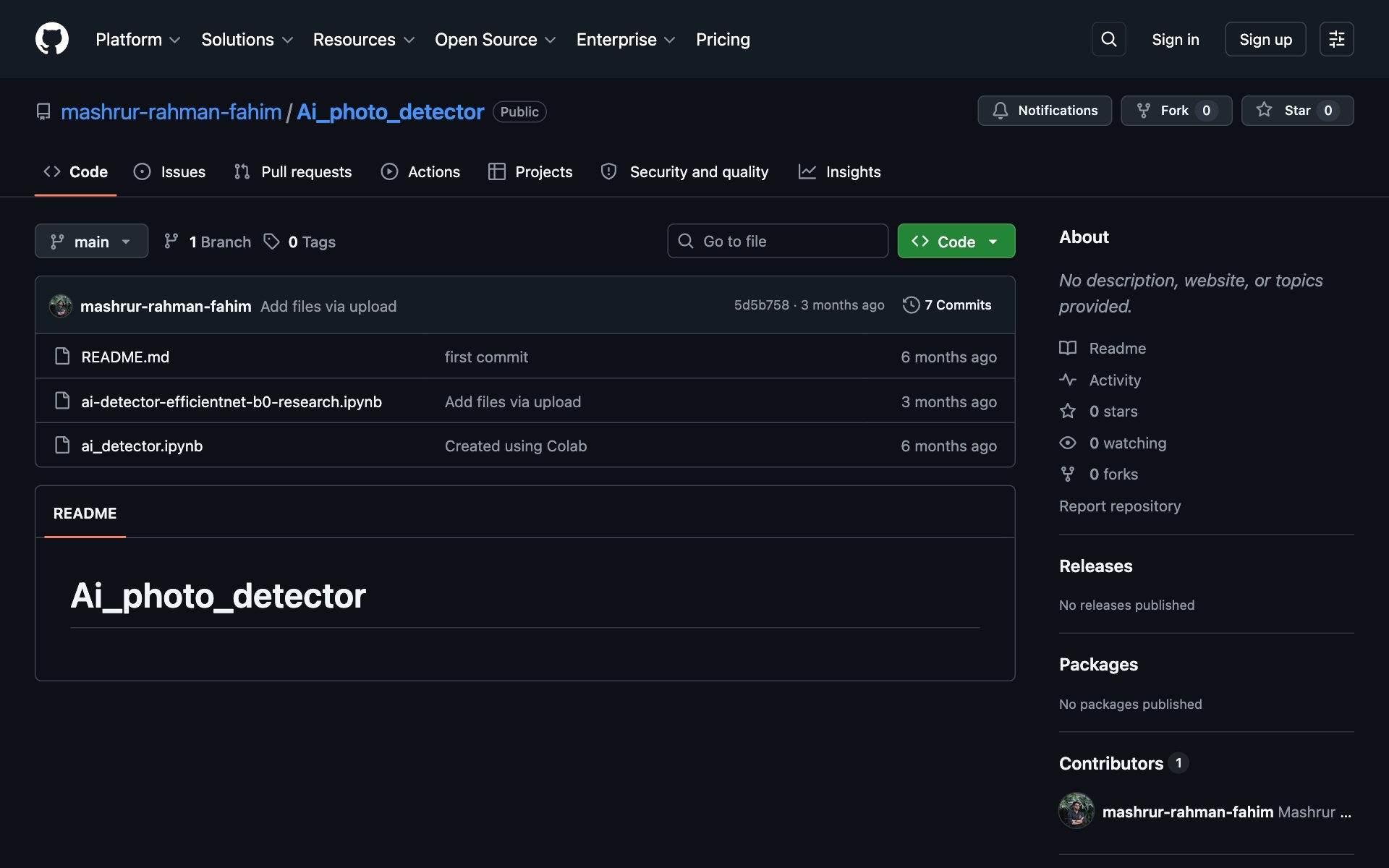Expand the main branch dropdown
Screen dimensions: 1389x868
pyautogui.click(x=91, y=242)
